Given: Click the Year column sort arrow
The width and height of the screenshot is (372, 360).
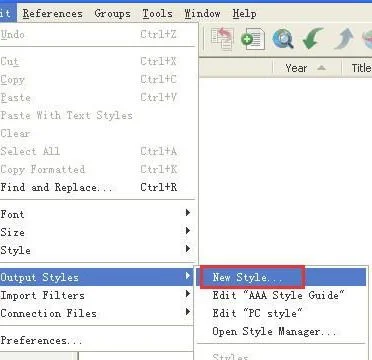Looking at the screenshot, I should click(321, 68).
